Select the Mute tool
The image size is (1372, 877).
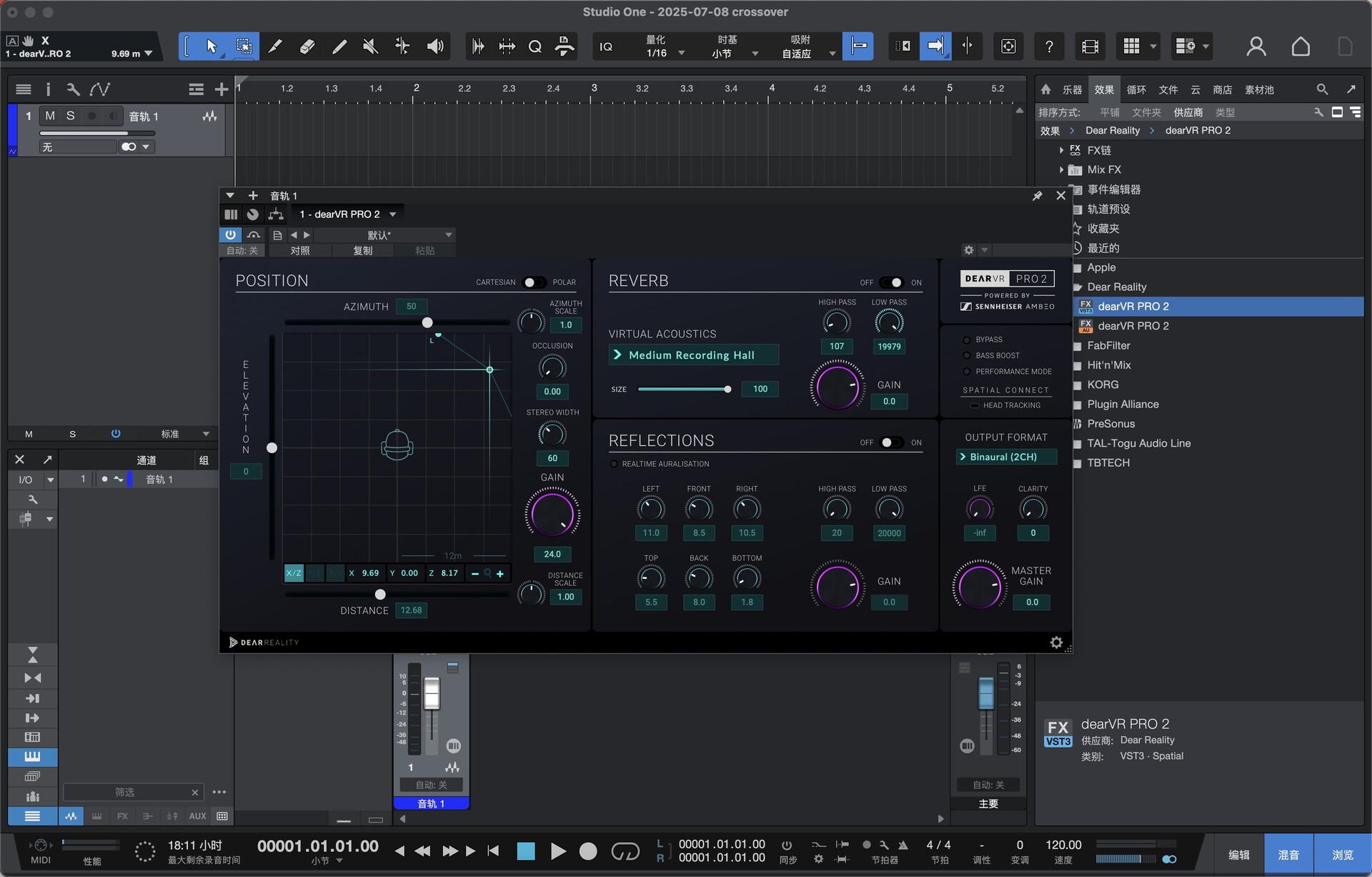pos(370,46)
